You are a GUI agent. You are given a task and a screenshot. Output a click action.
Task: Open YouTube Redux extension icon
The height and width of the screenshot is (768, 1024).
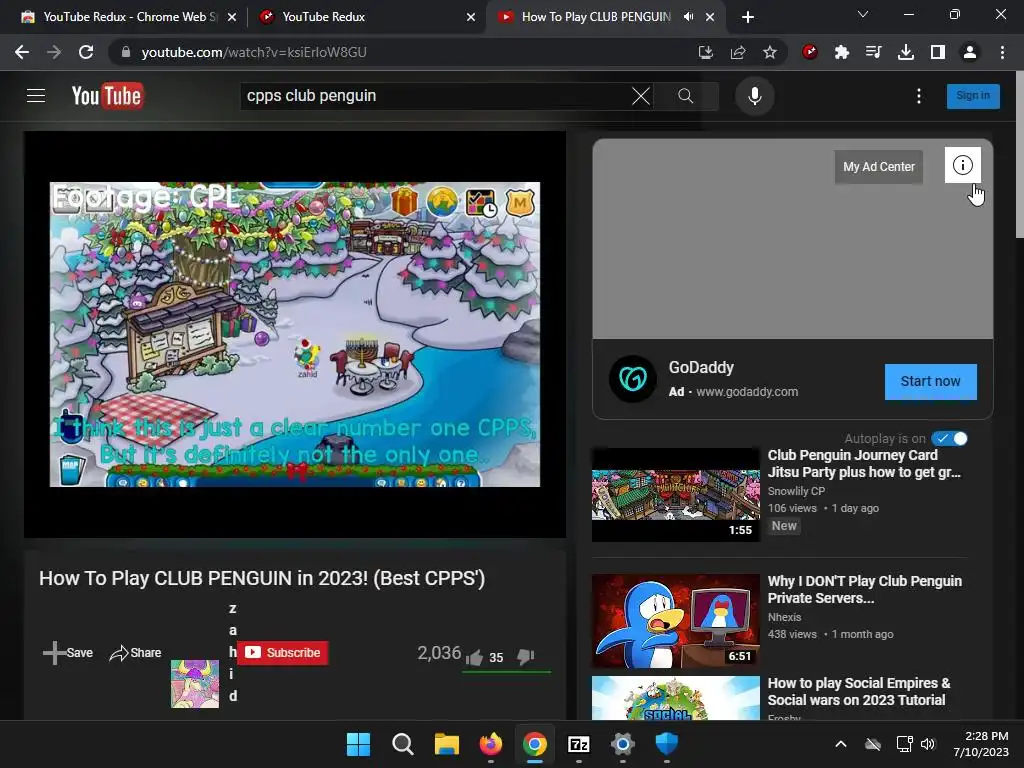tap(810, 52)
